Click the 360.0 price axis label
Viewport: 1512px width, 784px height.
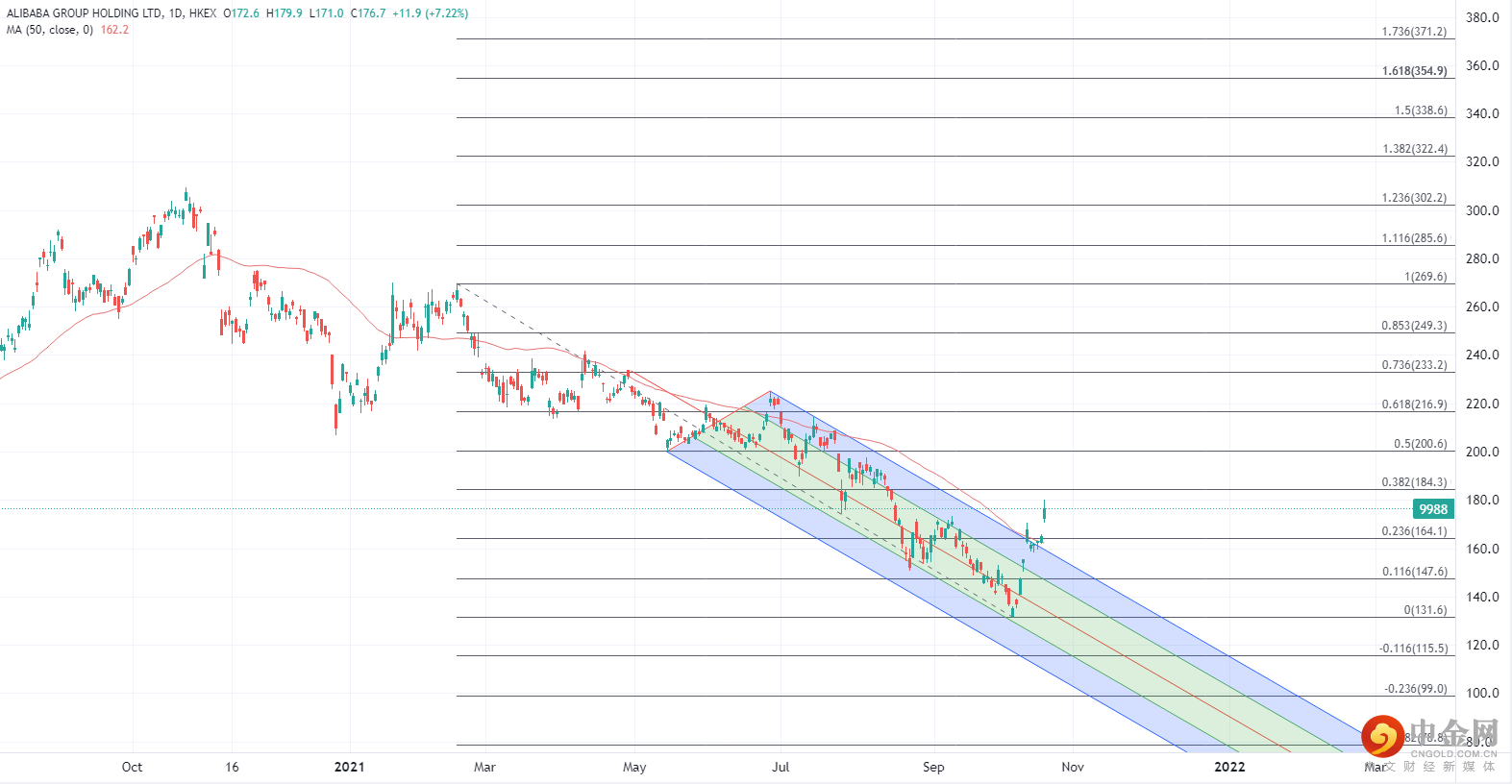click(1482, 65)
